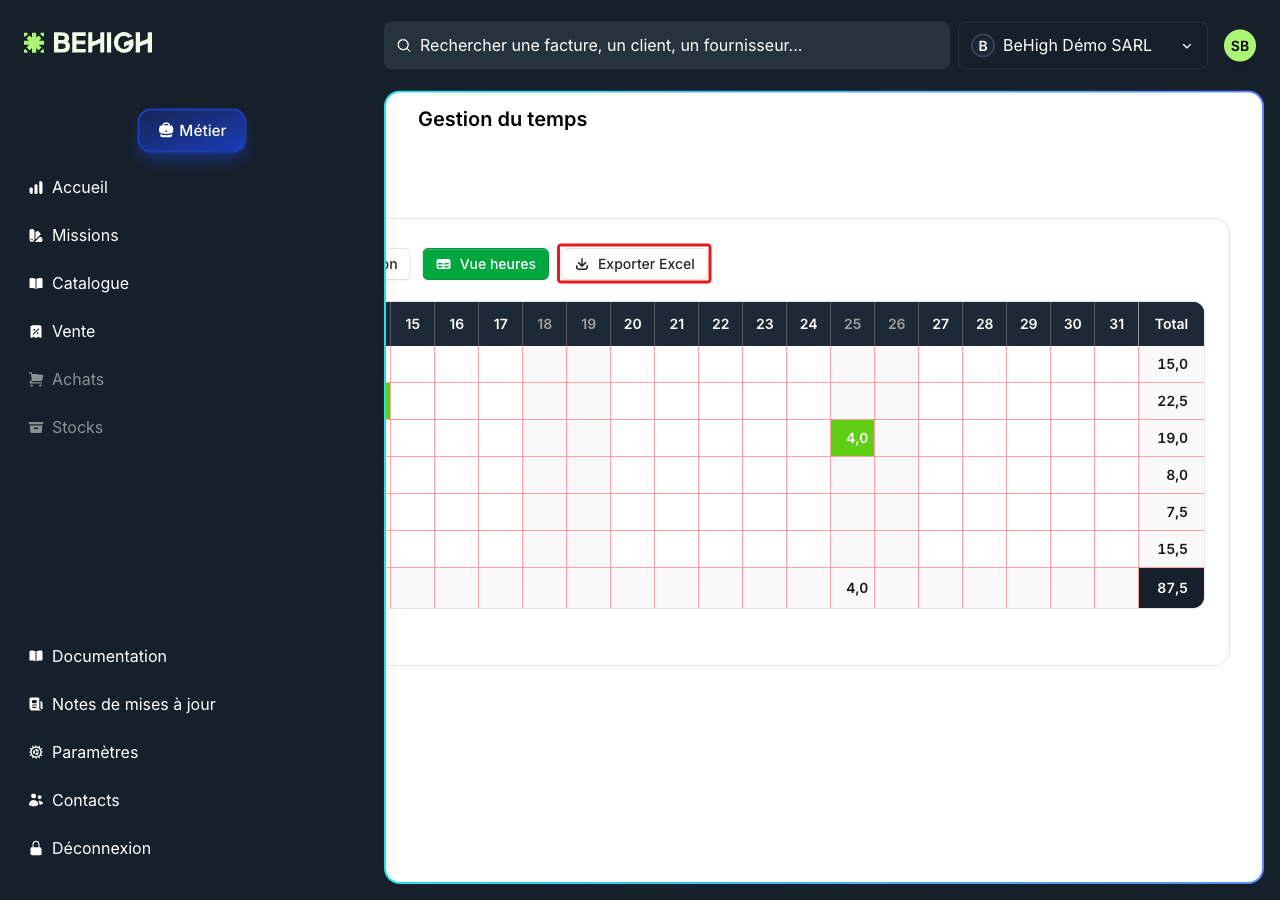Select Achats in the sidebar
Image resolution: width=1280 pixels, height=900 pixels.
point(78,379)
